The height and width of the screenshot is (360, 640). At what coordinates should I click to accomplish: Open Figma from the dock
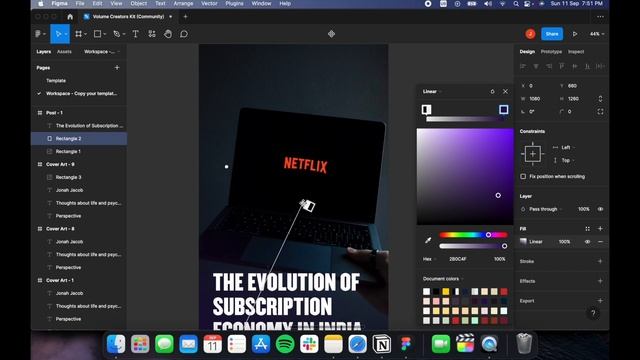(406, 344)
